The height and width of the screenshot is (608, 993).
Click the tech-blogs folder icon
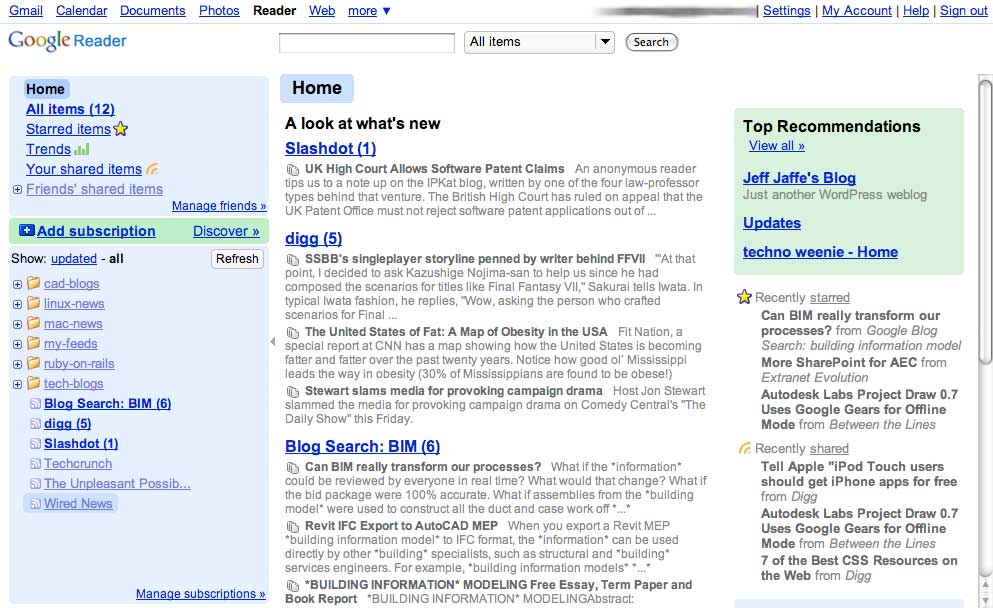(34, 383)
